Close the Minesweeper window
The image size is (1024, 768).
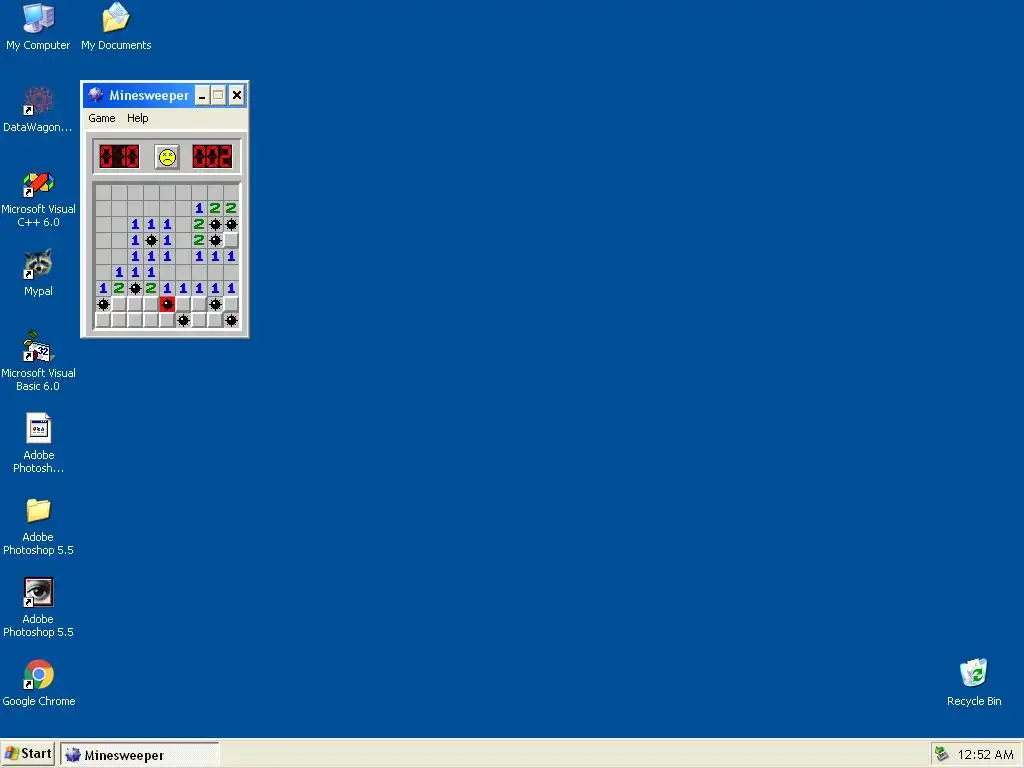pyautogui.click(x=236, y=95)
